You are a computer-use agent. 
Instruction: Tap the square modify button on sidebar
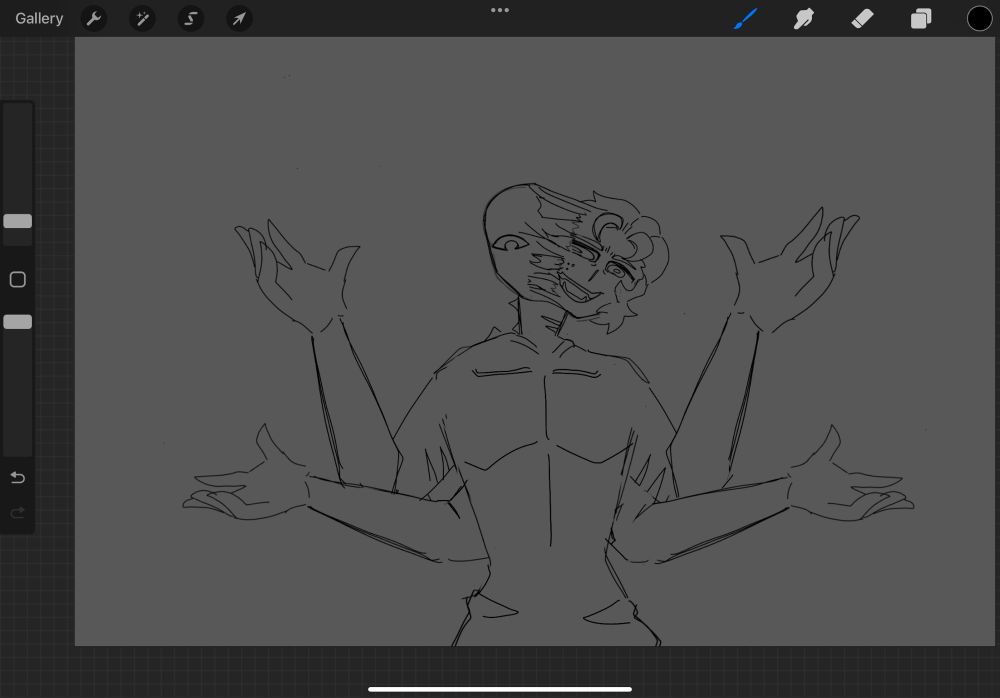(x=18, y=279)
